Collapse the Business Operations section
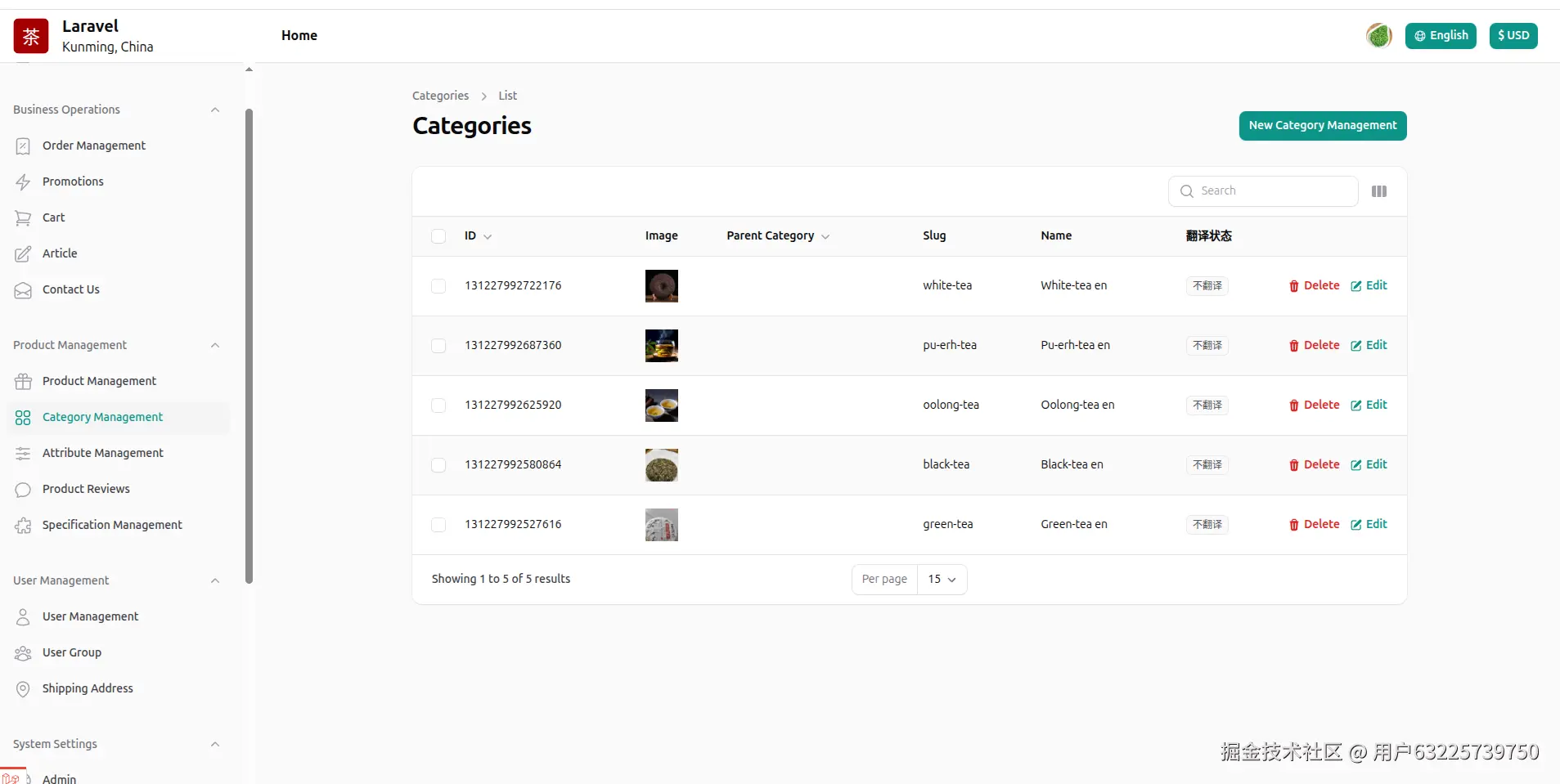The width and height of the screenshot is (1560, 784). [x=215, y=110]
